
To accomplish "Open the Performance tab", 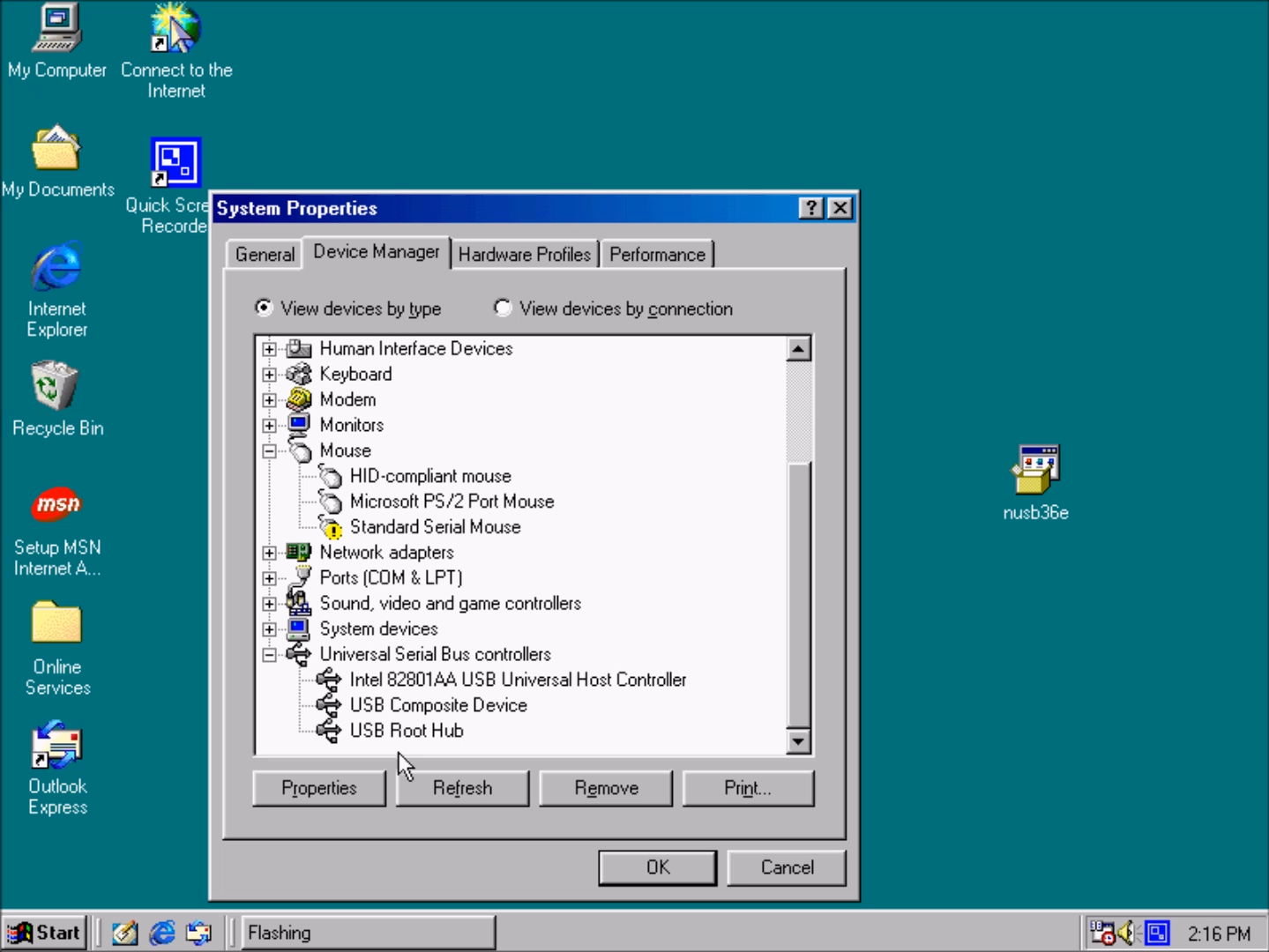I will point(657,254).
